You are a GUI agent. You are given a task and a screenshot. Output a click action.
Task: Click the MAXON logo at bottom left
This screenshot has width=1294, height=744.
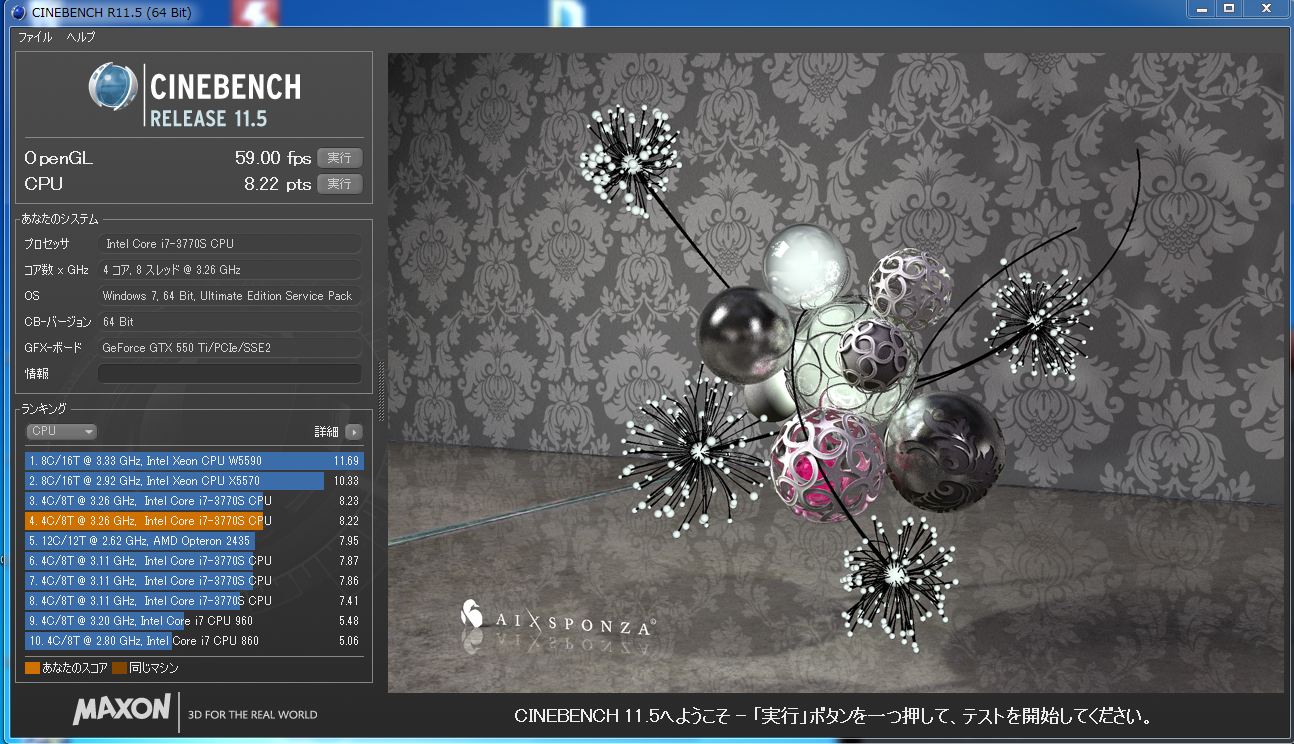coord(121,710)
